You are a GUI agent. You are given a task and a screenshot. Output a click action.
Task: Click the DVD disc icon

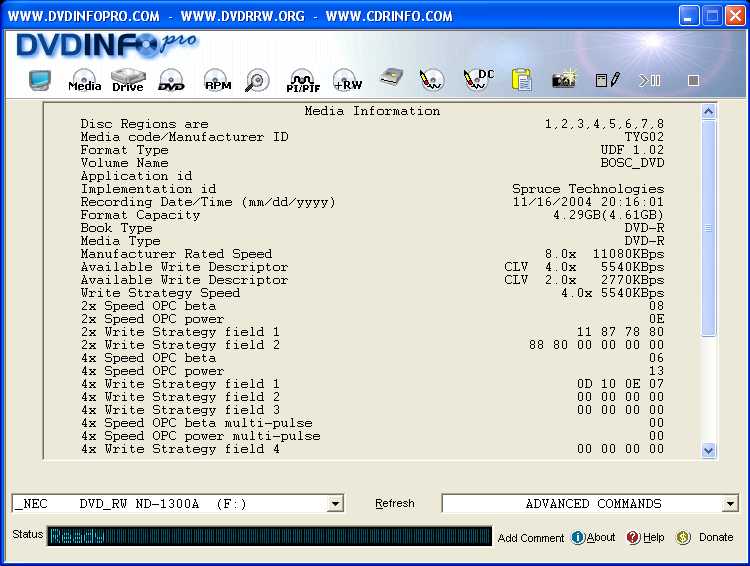click(171, 80)
